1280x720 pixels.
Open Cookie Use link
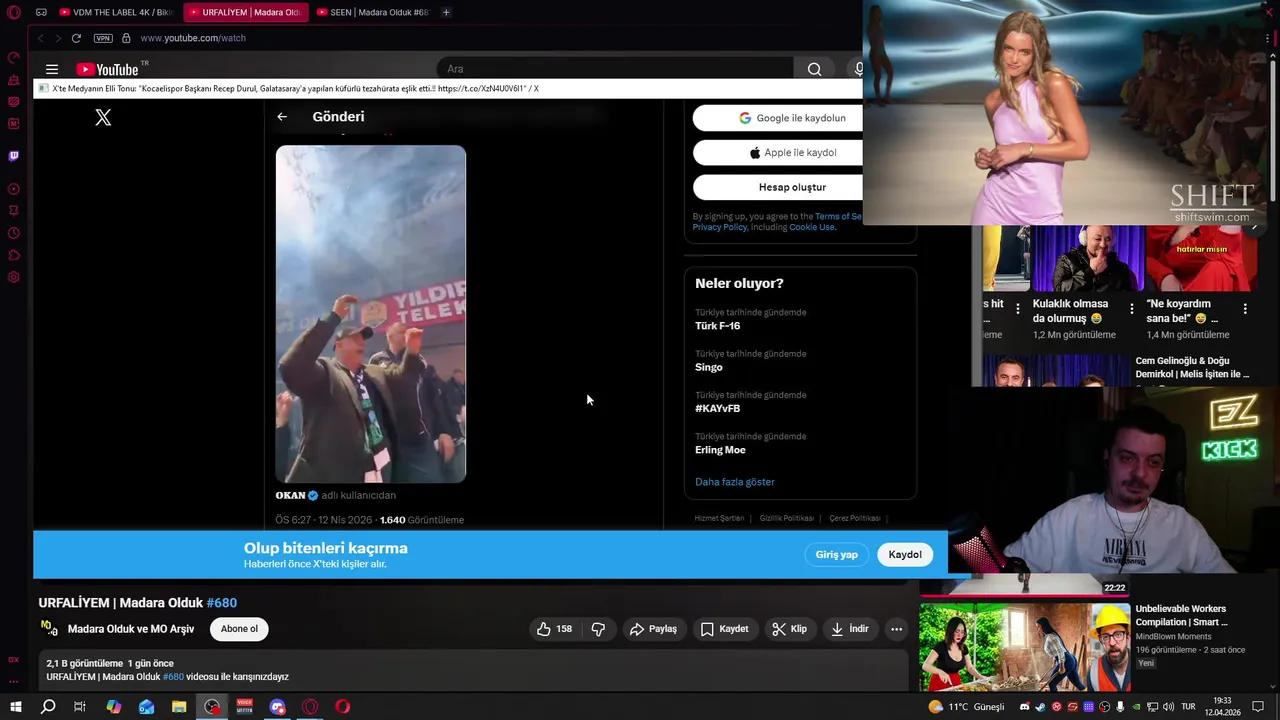812,227
